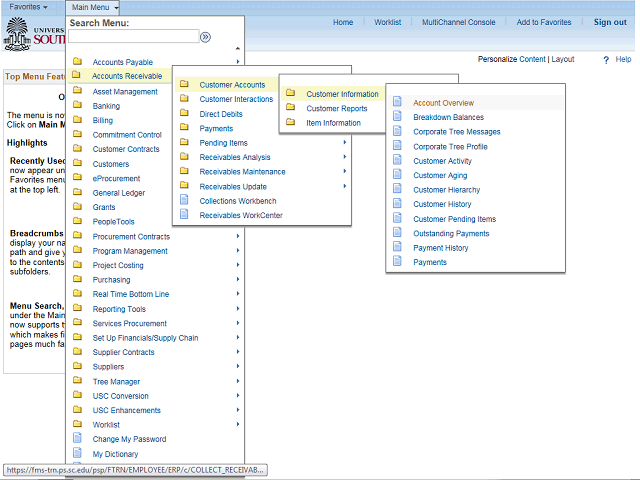Expand the Procurement Contracts submenu arrow
640x480 pixels.
coord(238,236)
